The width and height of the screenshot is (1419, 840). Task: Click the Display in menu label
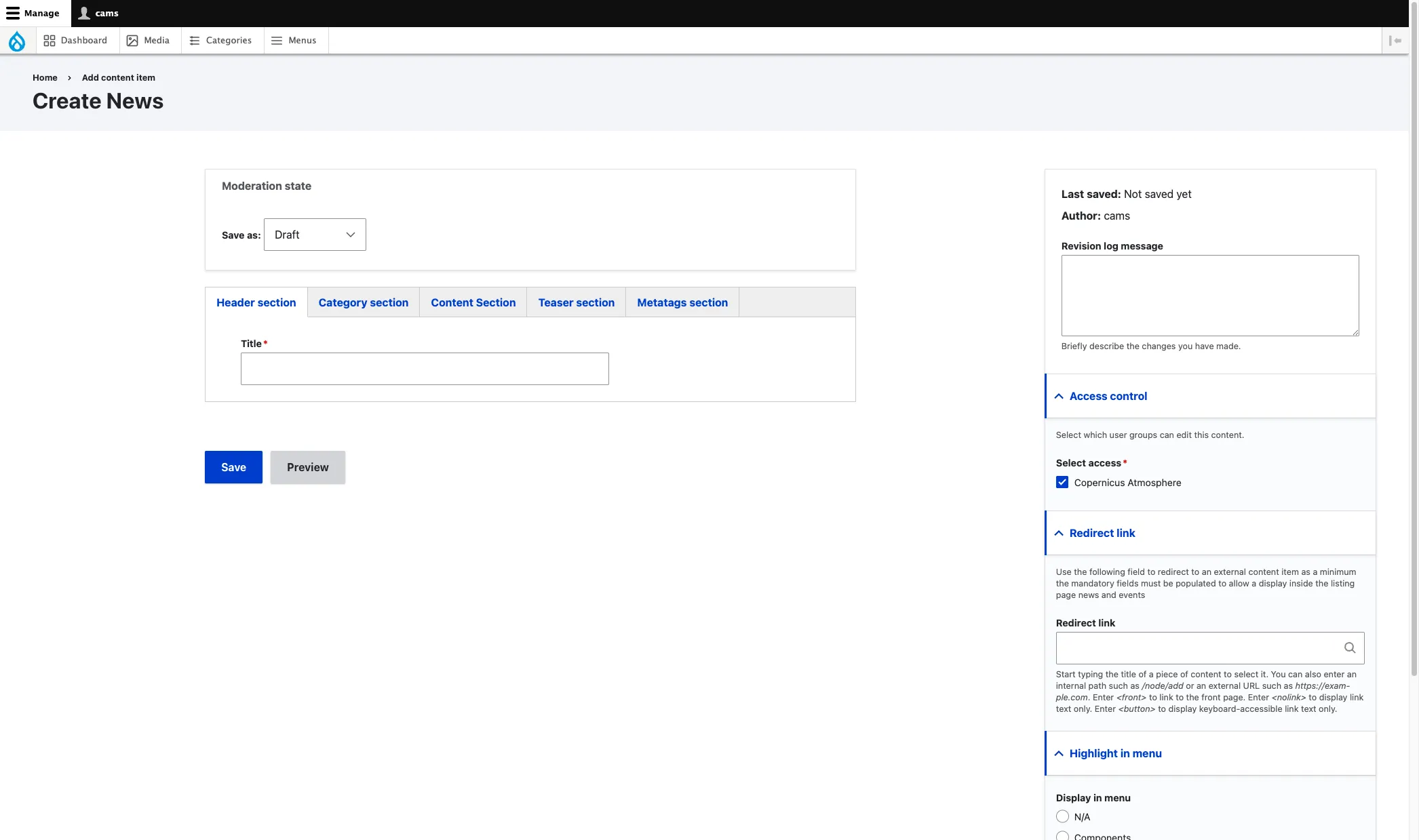(1093, 798)
